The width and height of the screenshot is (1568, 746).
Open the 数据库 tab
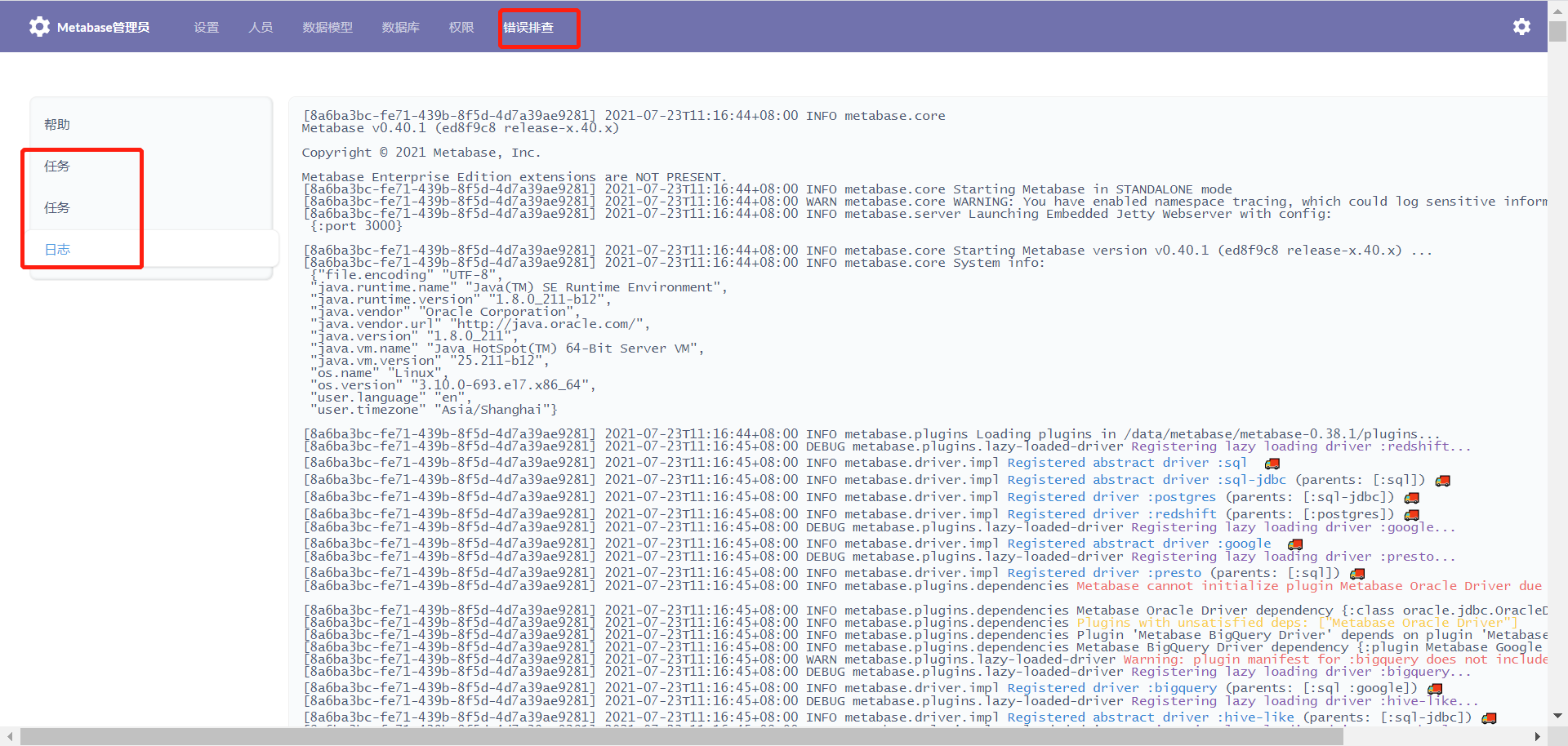401,27
